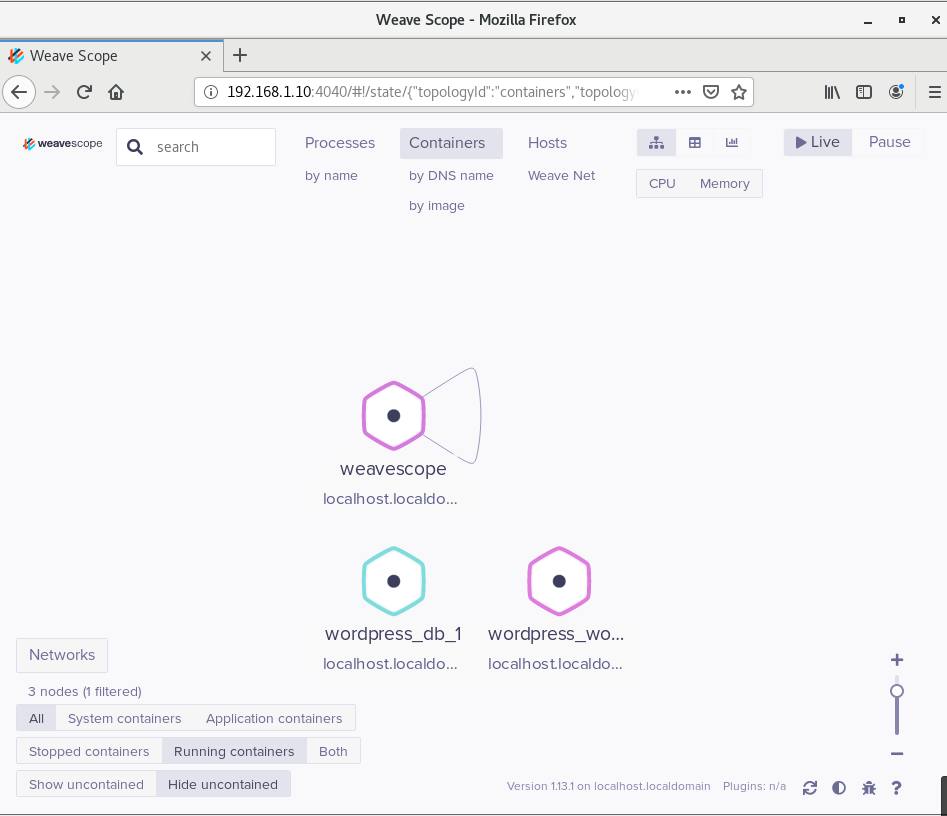Open the Firefox hamburger menu
The image size is (947, 816).
tap(934, 92)
